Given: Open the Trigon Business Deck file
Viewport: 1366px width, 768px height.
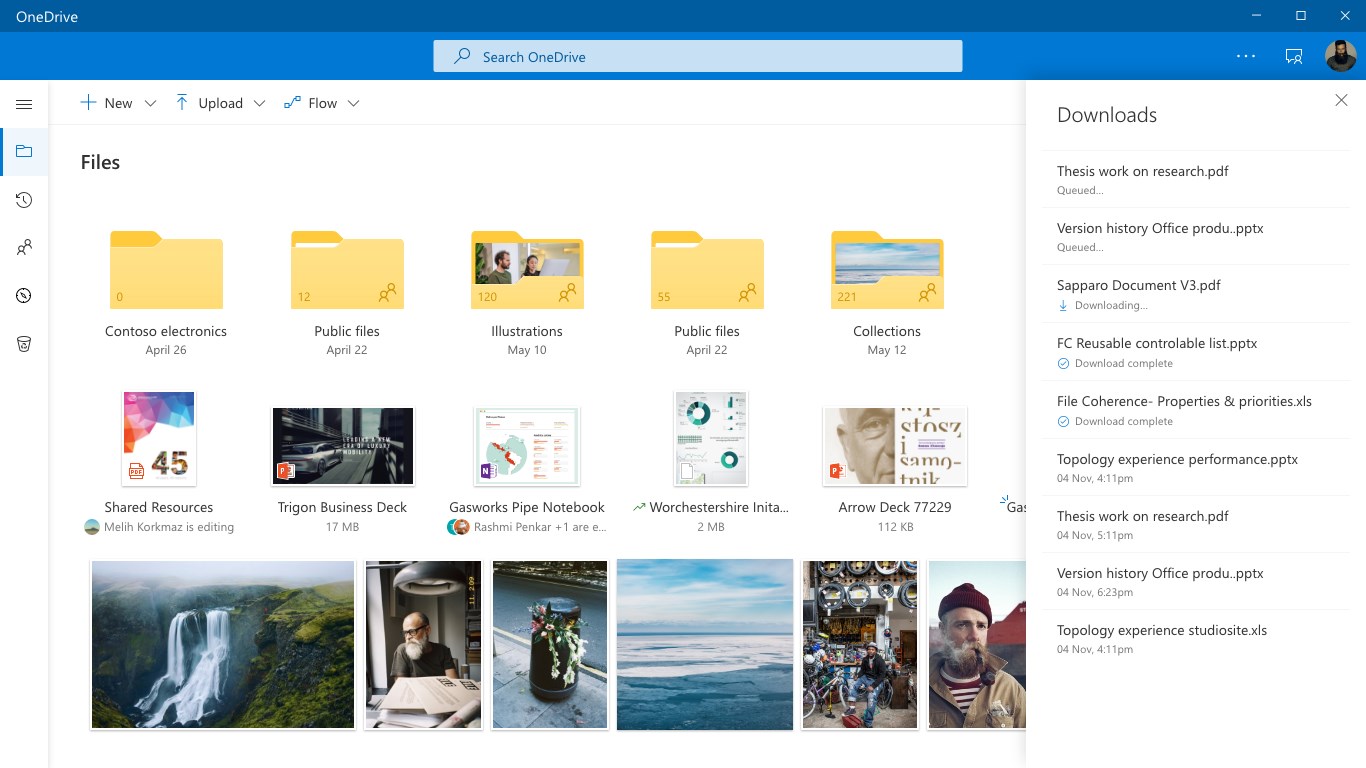Looking at the screenshot, I should pyautogui.click(x=342, y=446).
